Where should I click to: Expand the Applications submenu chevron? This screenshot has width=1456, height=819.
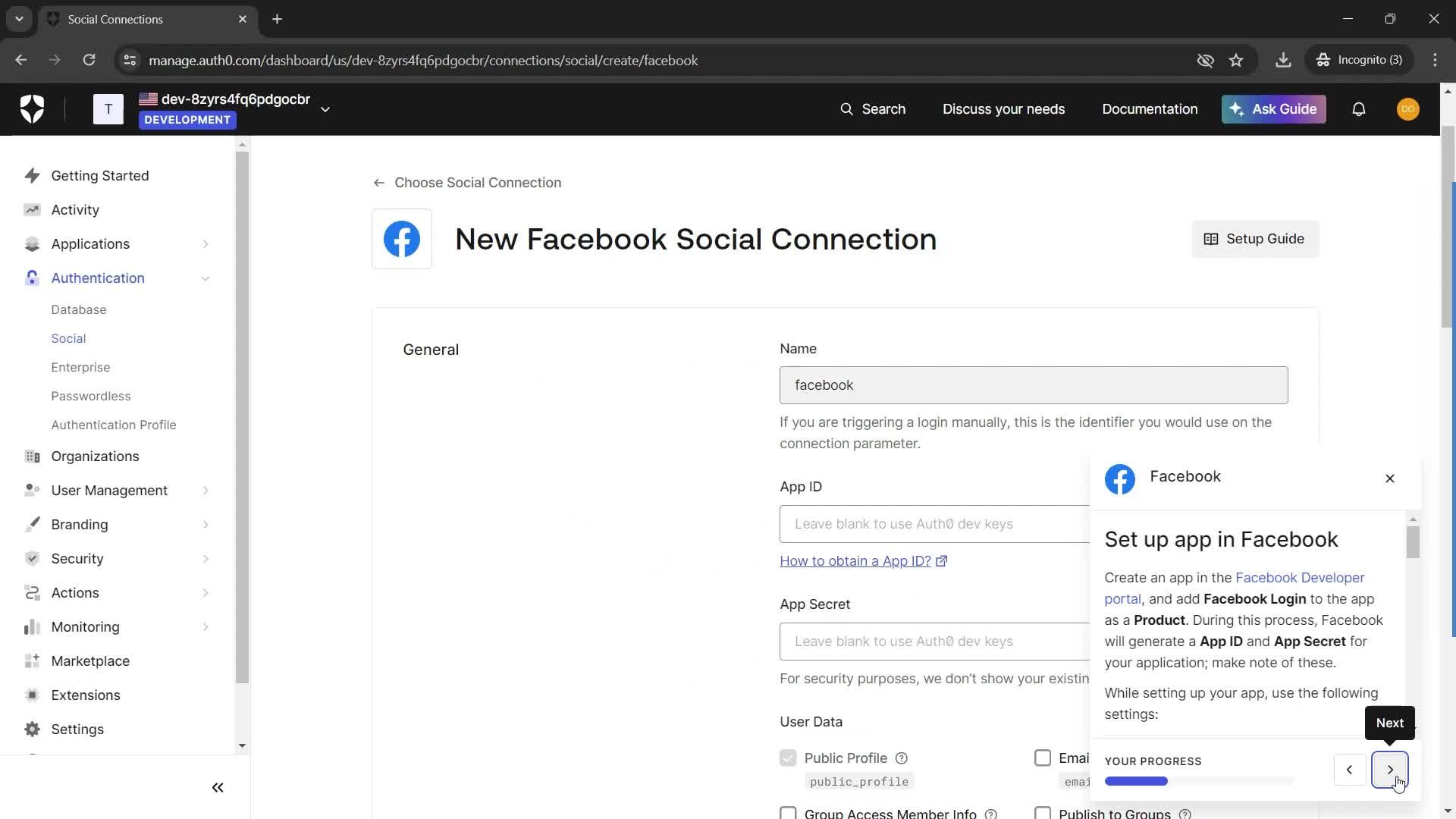206,244
